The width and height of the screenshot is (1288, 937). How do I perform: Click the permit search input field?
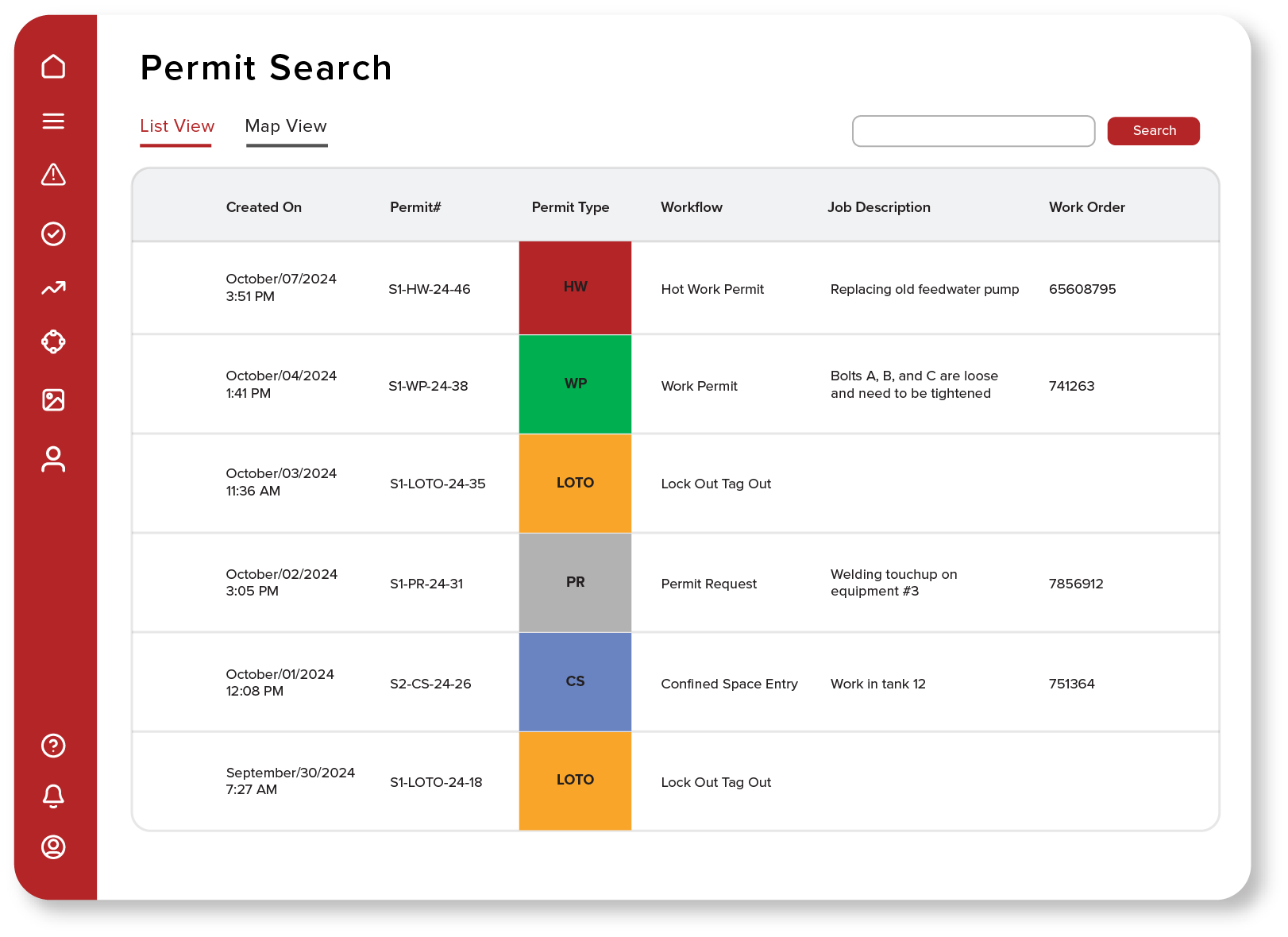(973, 131)
